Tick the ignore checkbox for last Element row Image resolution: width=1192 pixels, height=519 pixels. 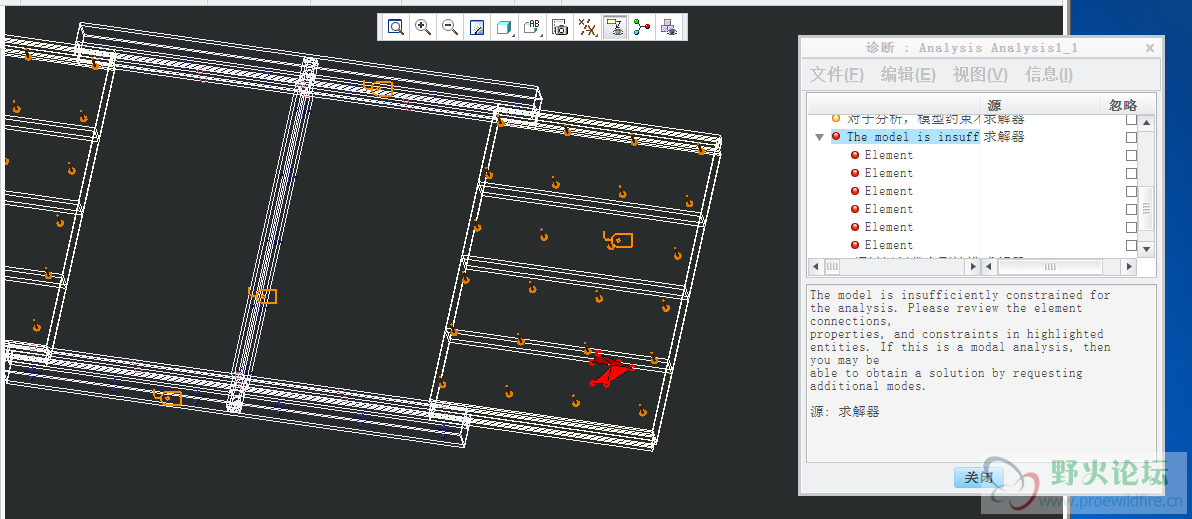tap(1131, 245)
